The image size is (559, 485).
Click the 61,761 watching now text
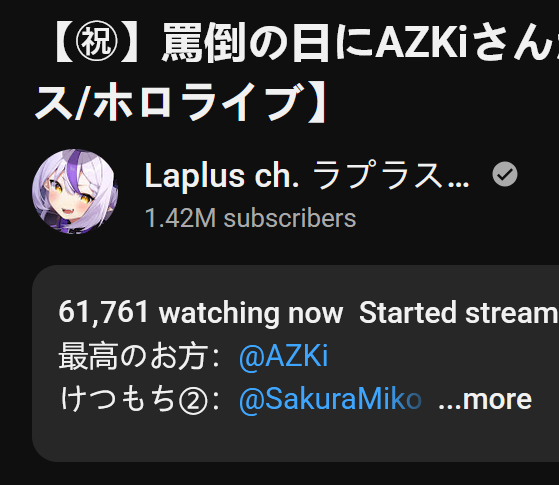click(x=201, y=313)
